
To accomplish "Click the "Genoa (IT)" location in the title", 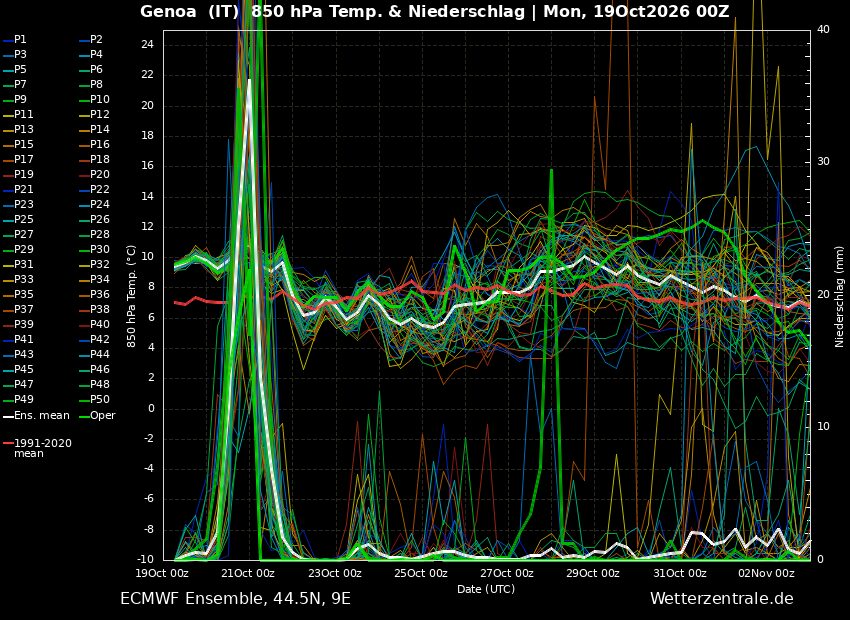I will (189, 11).
